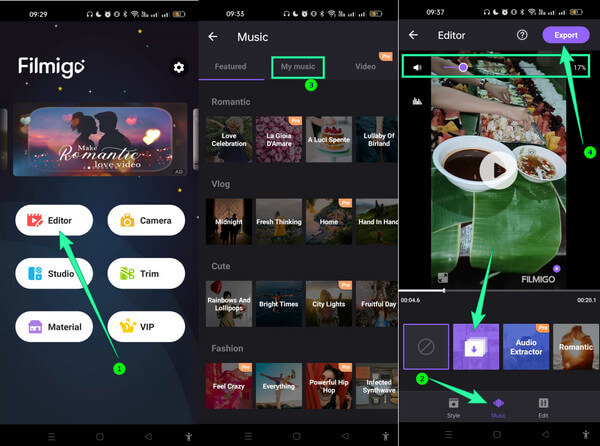Go back from the Editor screen
The image size is (600, 446).
[413, 35]
